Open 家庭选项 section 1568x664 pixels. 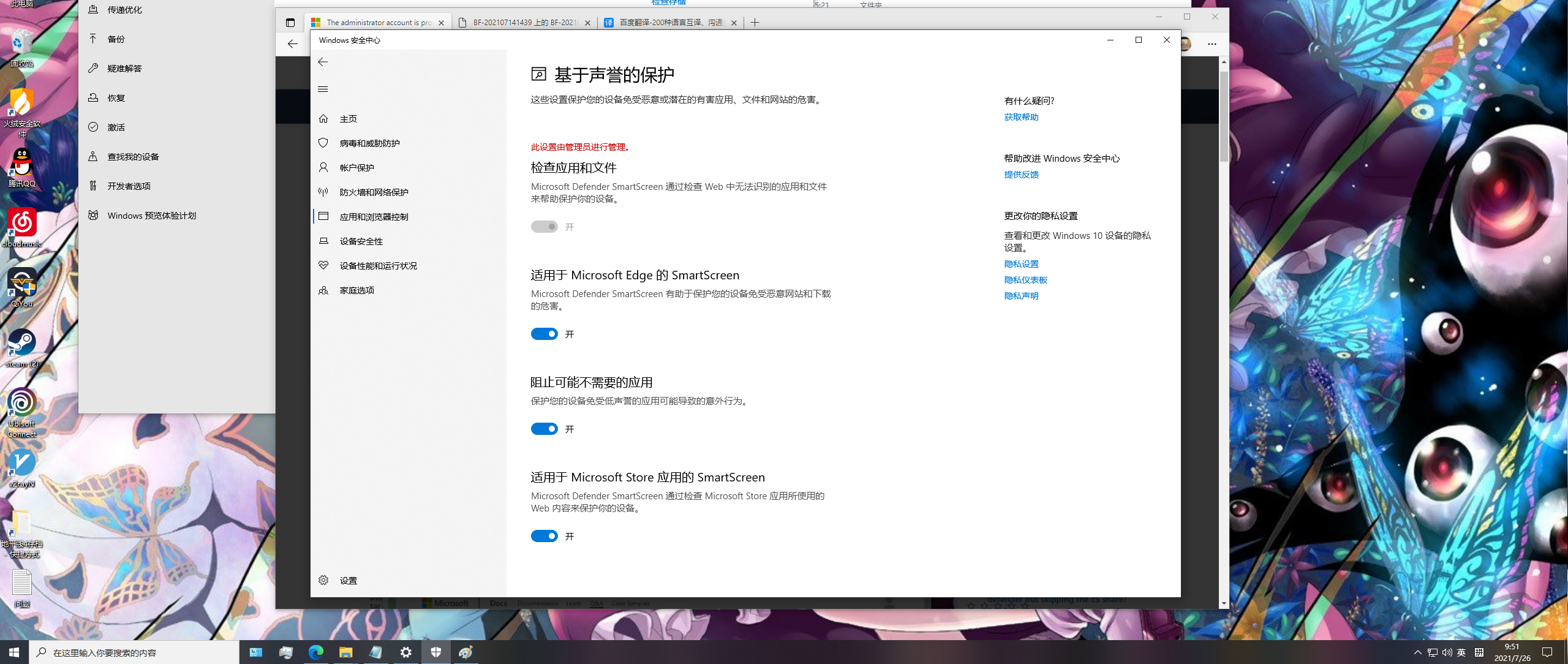[x=409, y=290]
